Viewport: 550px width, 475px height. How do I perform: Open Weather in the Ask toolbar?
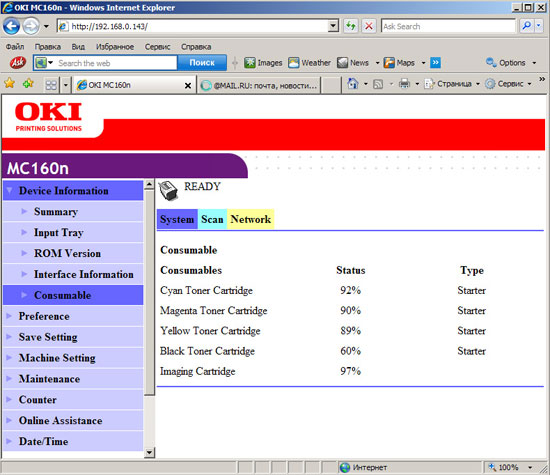(x=309, y=63)
